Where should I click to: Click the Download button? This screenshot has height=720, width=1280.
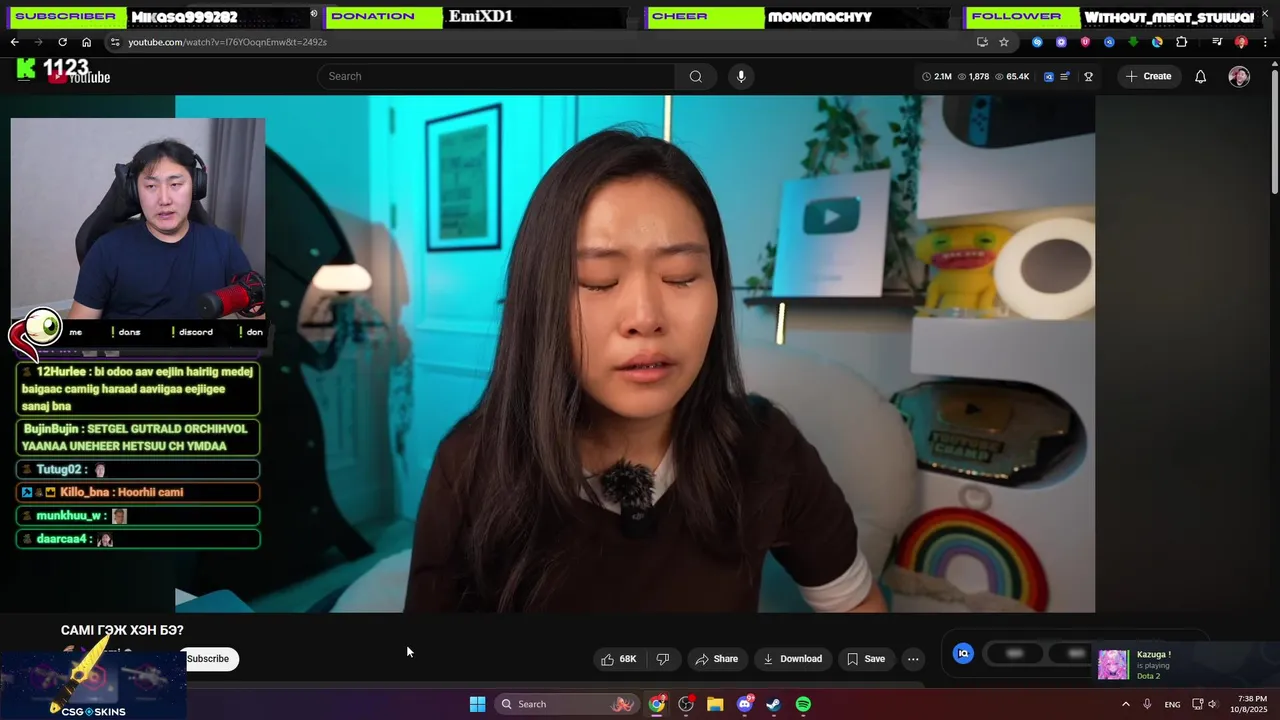click(x=792, y=659)
